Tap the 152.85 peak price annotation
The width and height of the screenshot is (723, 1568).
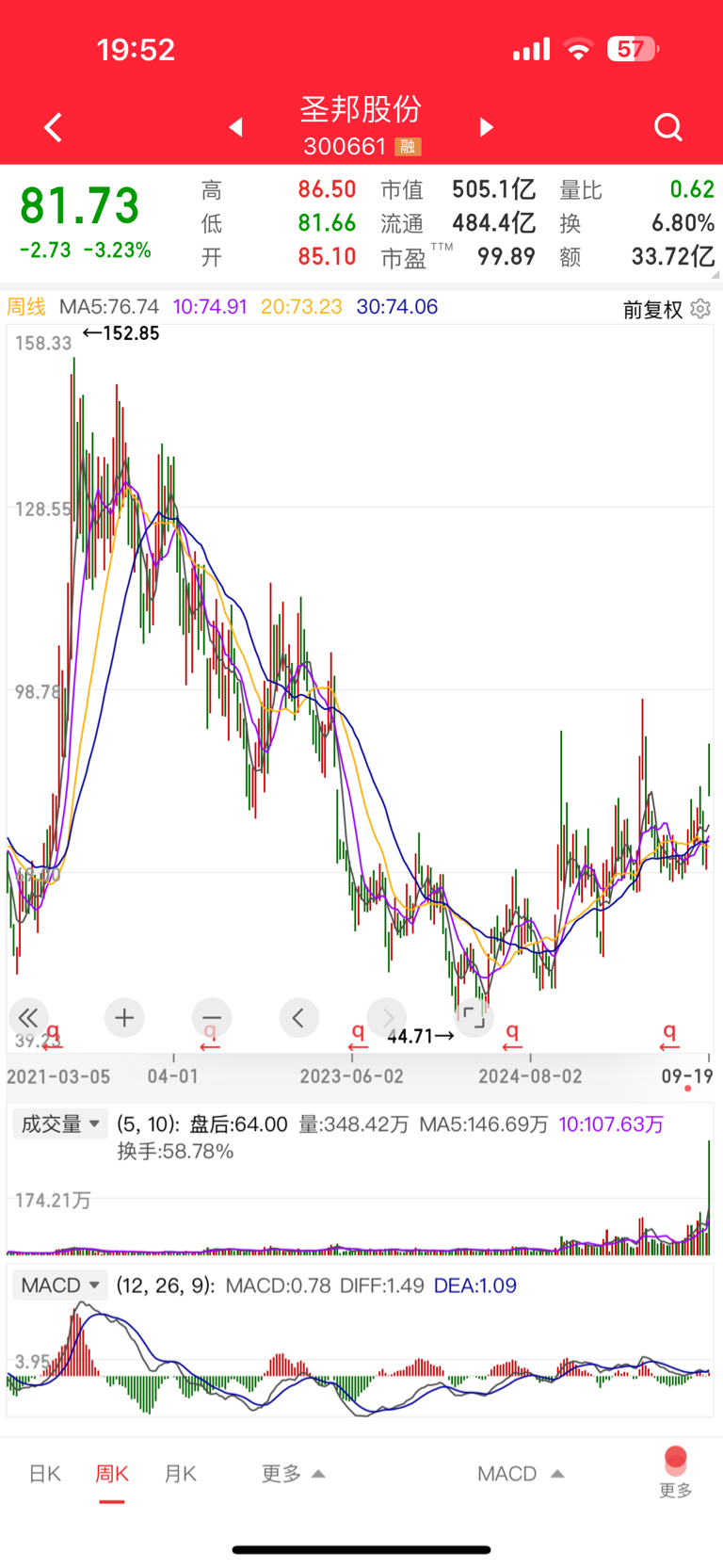121,333
